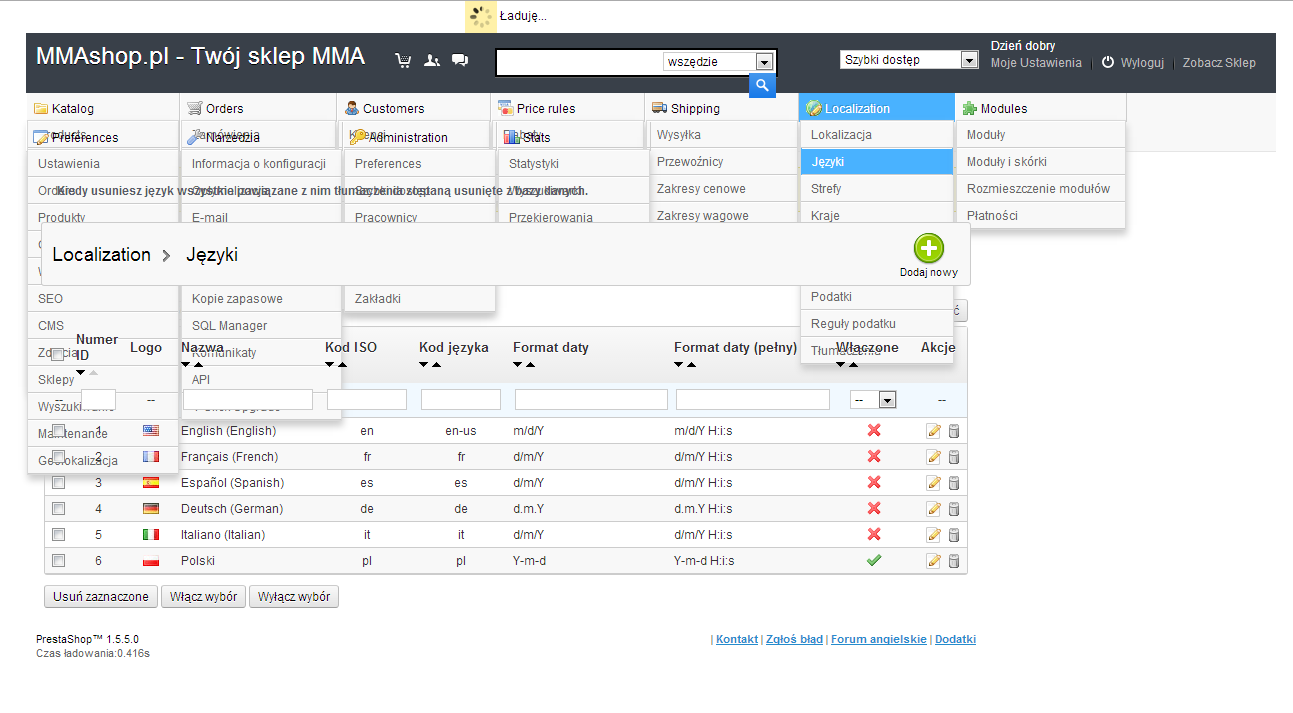Click the green Dodaj nowy plus icon
1293x713 pixels.
[x=928, y=249]
